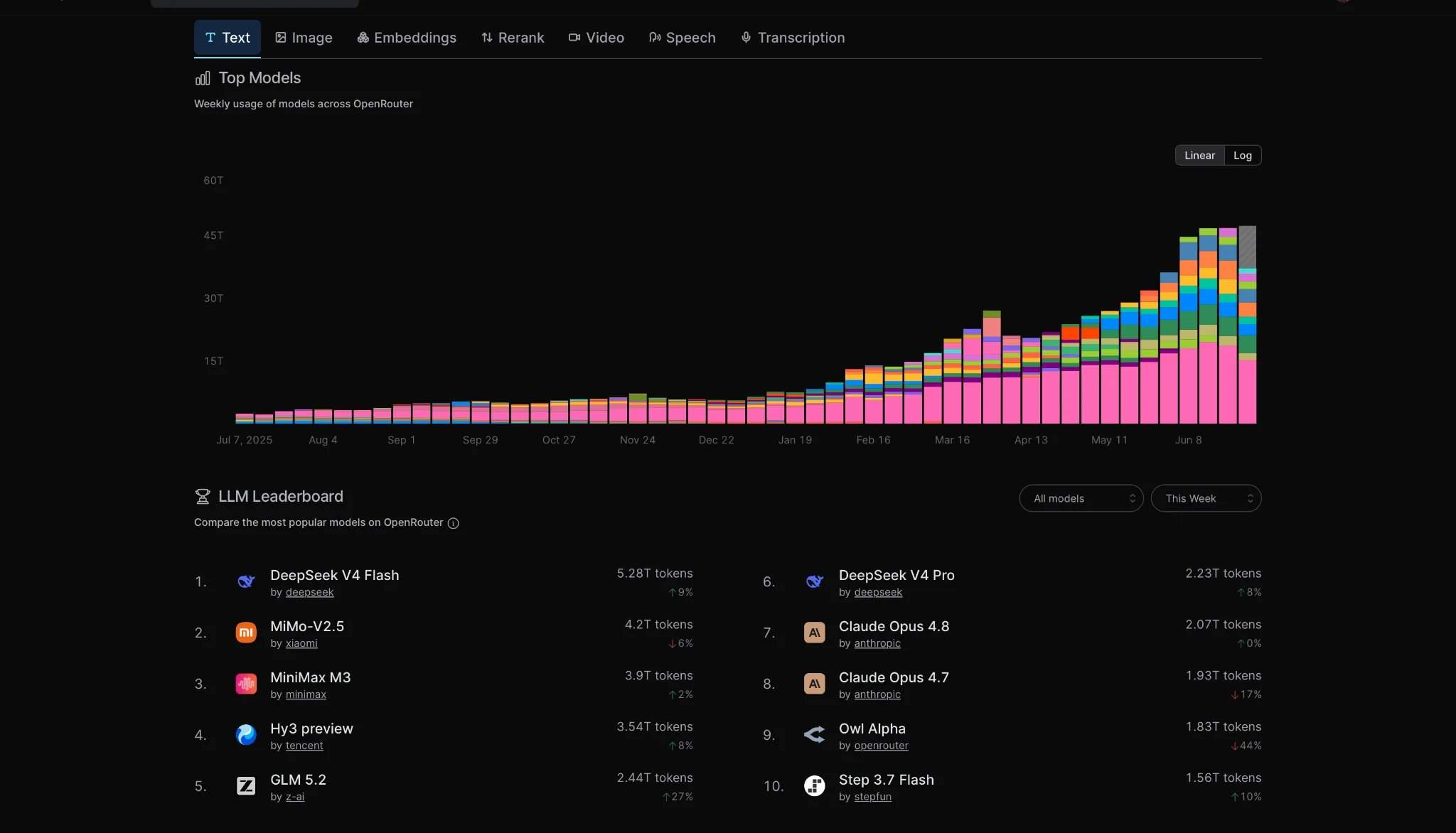Visit the openrouter author link
Screen dimensions: 1456x833
(x=881, y=746)
